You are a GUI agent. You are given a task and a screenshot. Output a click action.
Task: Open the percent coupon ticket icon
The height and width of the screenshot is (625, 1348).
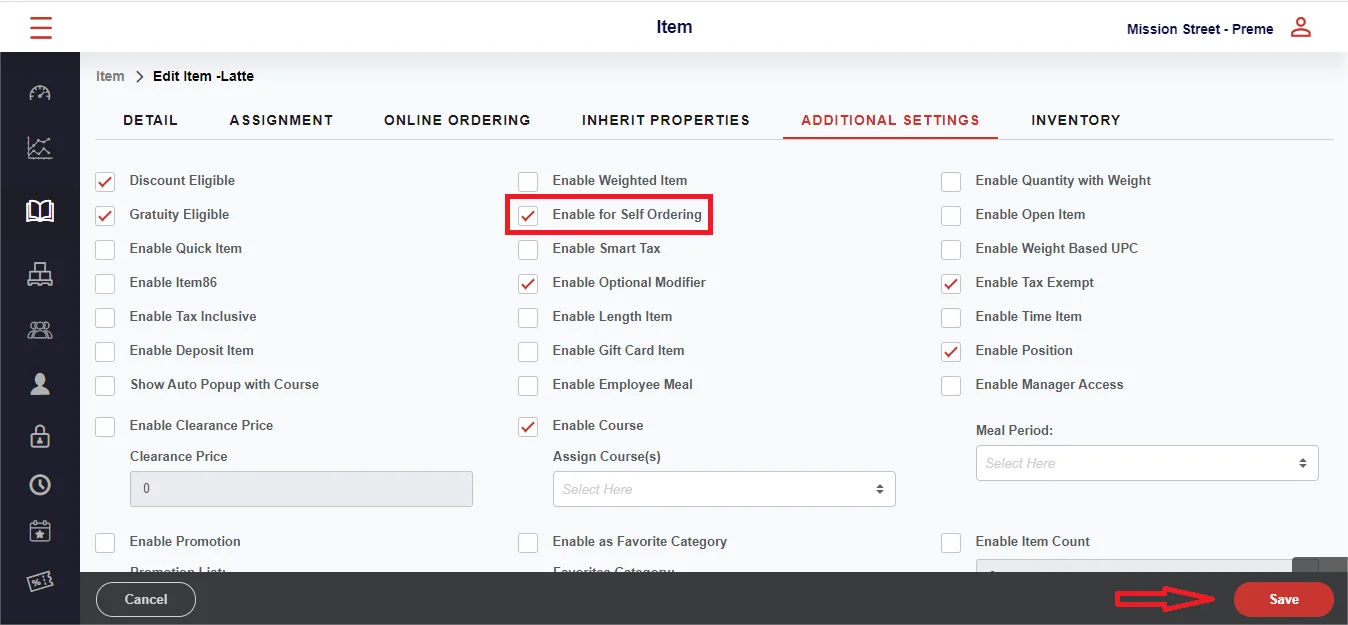click(40, 582)
